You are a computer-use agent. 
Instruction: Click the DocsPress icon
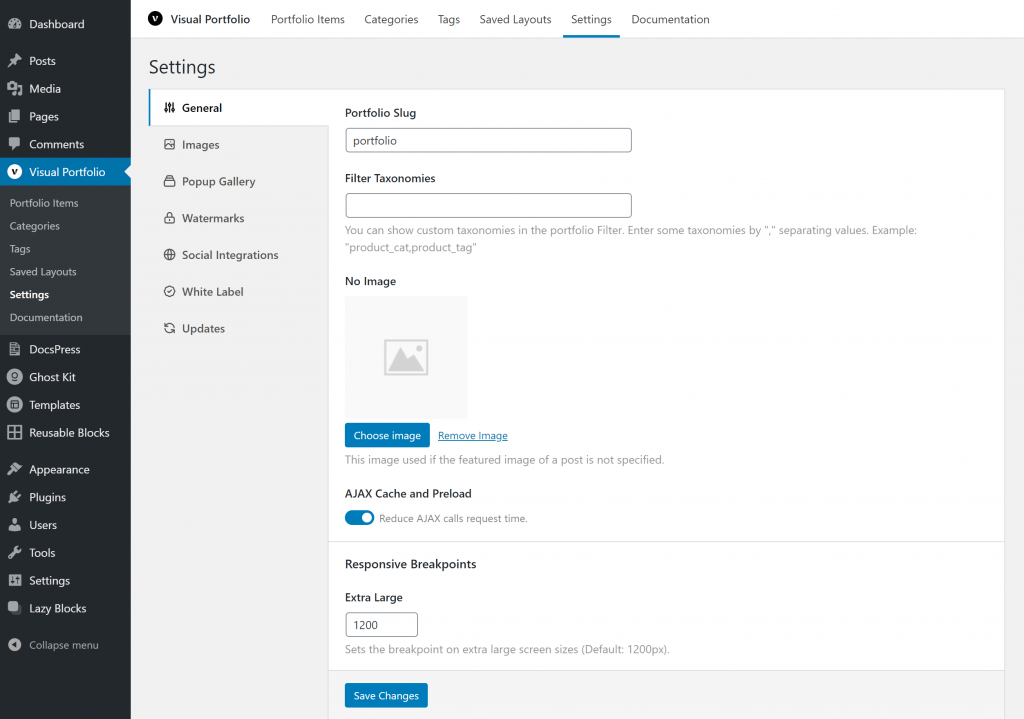tap(14, 349)
